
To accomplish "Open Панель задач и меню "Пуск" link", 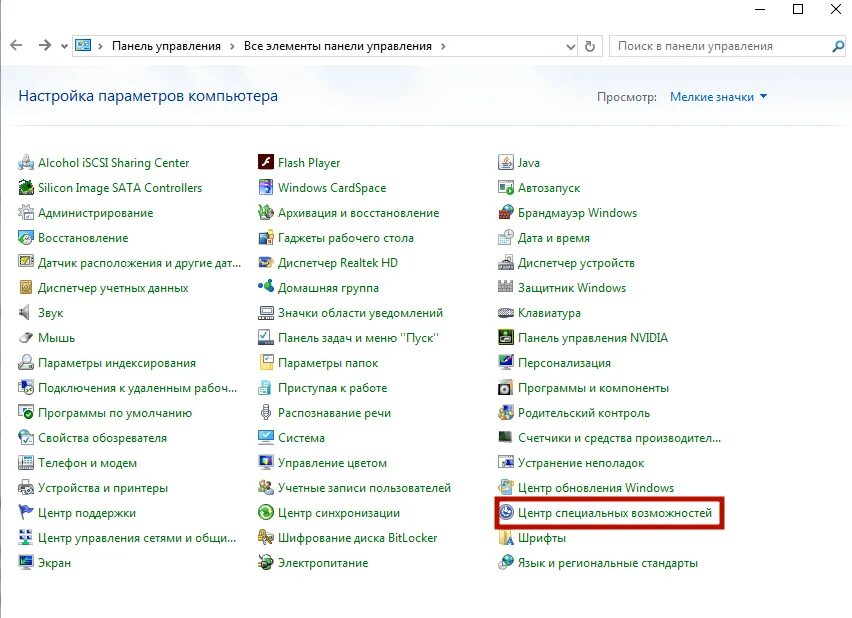I will pyautogui.click(x=358, y=338).
